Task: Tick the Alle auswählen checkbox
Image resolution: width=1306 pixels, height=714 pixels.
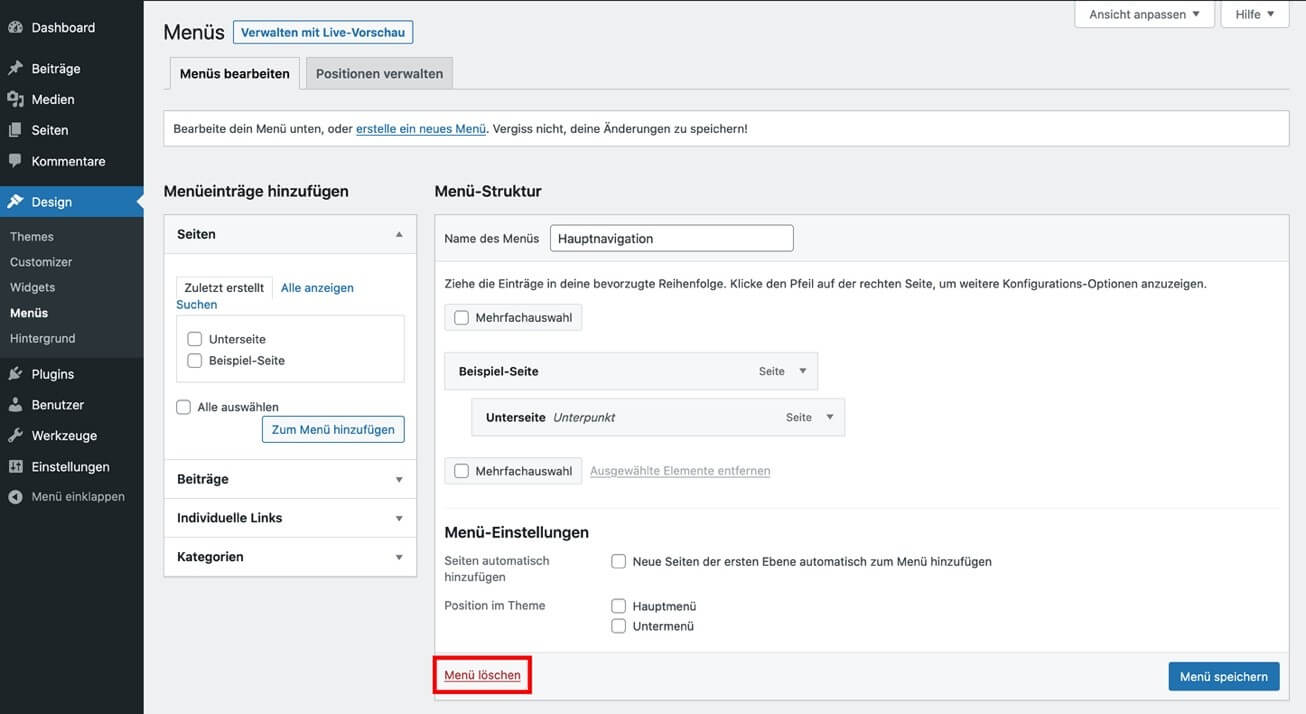Action: [183, 407]
